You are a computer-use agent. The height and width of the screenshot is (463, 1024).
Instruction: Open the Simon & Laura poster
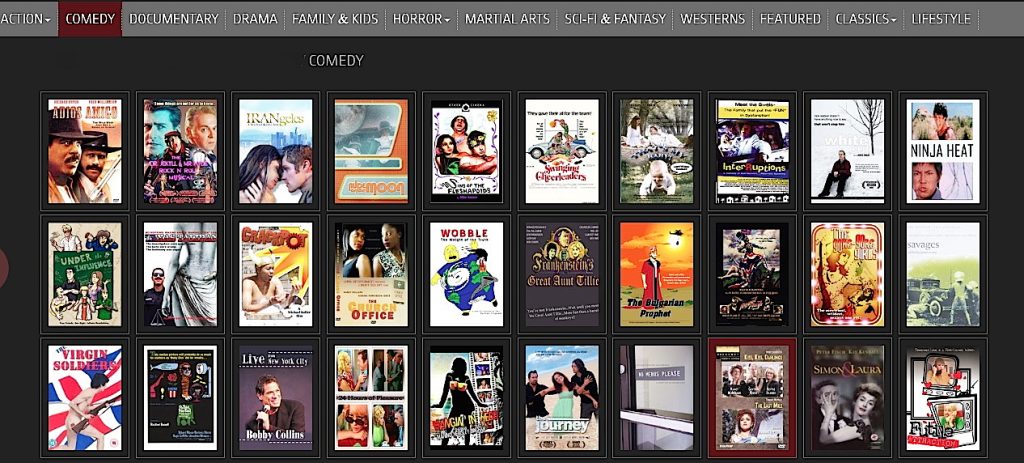pos(847,397)
